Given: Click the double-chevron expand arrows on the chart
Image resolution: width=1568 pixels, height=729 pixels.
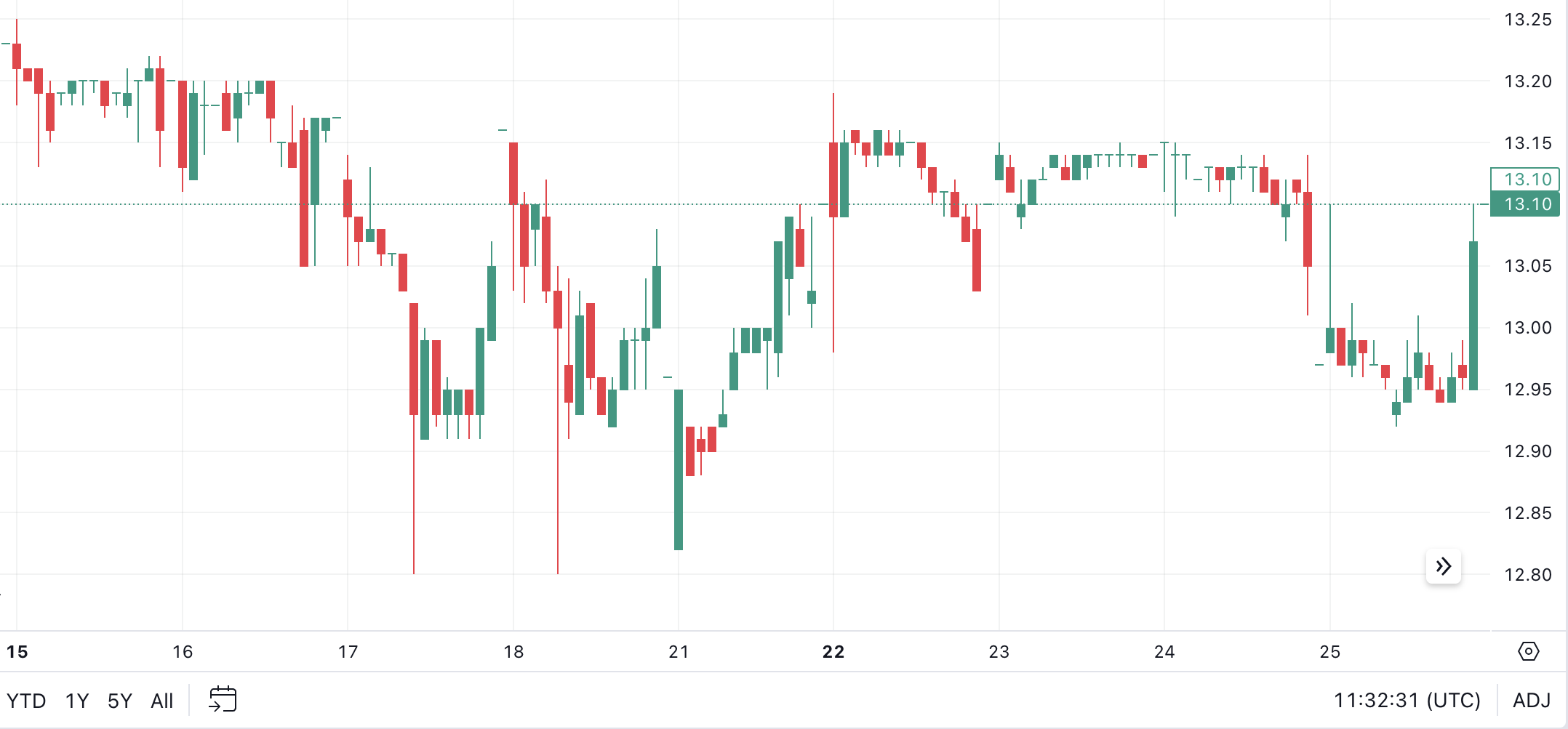Looking at the screenshot, I should coord(1444,565).
